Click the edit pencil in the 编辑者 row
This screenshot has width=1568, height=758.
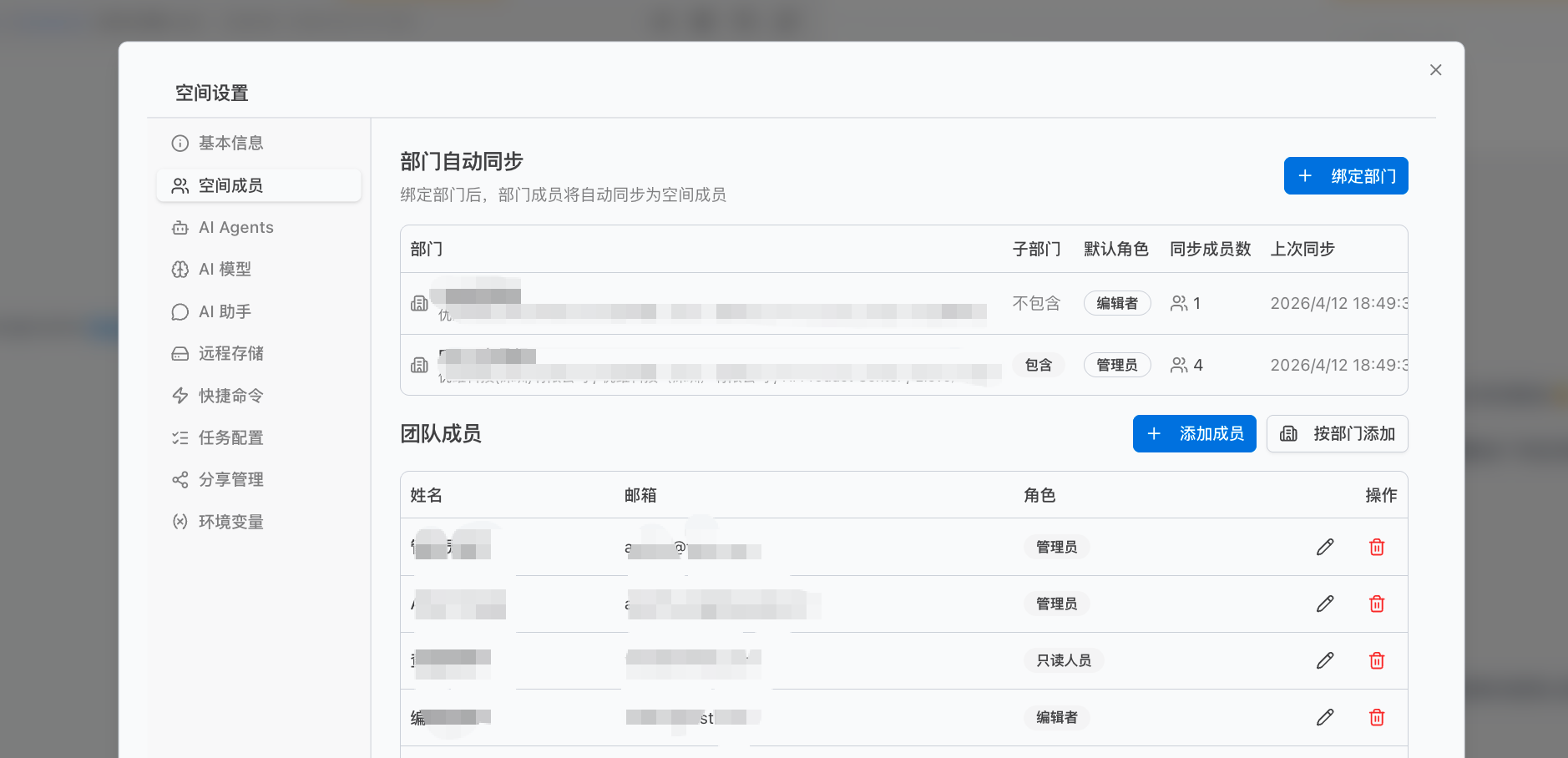click(1325, 717)
